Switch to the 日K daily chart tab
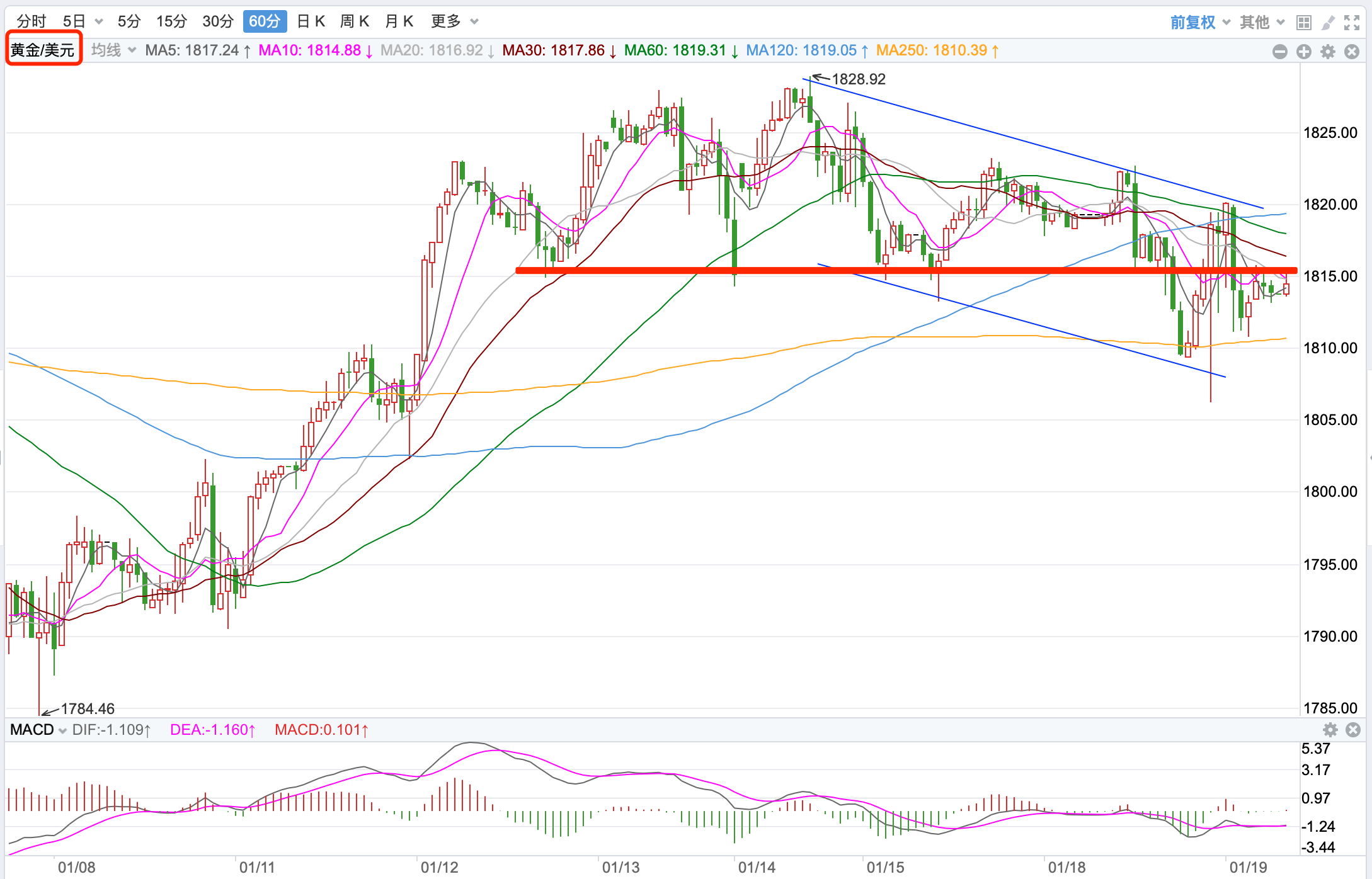 point(311,21)
